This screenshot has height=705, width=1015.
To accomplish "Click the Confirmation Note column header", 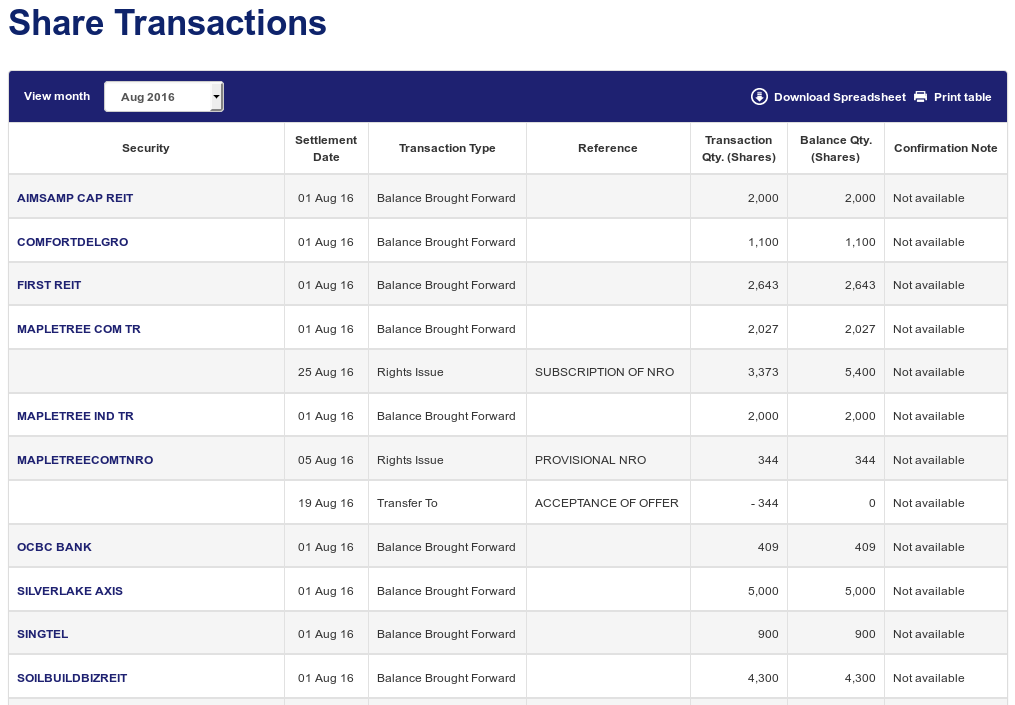I will (946, 148).
